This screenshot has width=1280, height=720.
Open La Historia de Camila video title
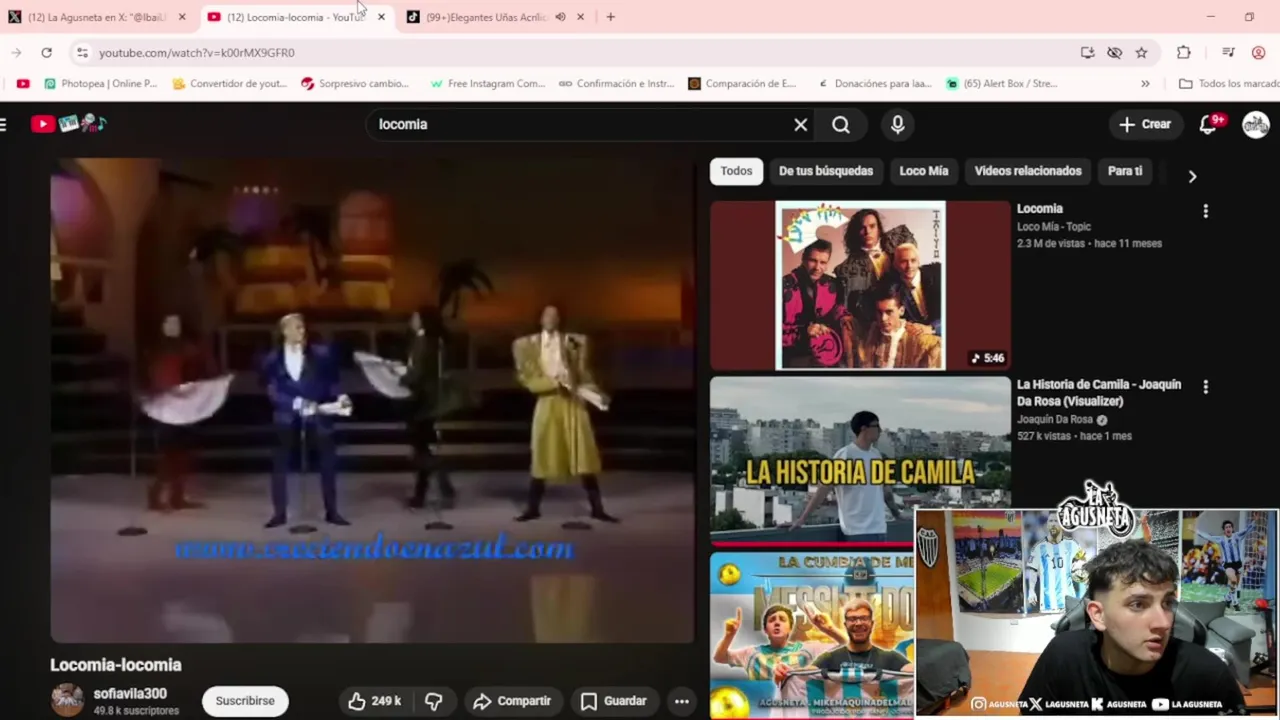tap(1099, 393)
